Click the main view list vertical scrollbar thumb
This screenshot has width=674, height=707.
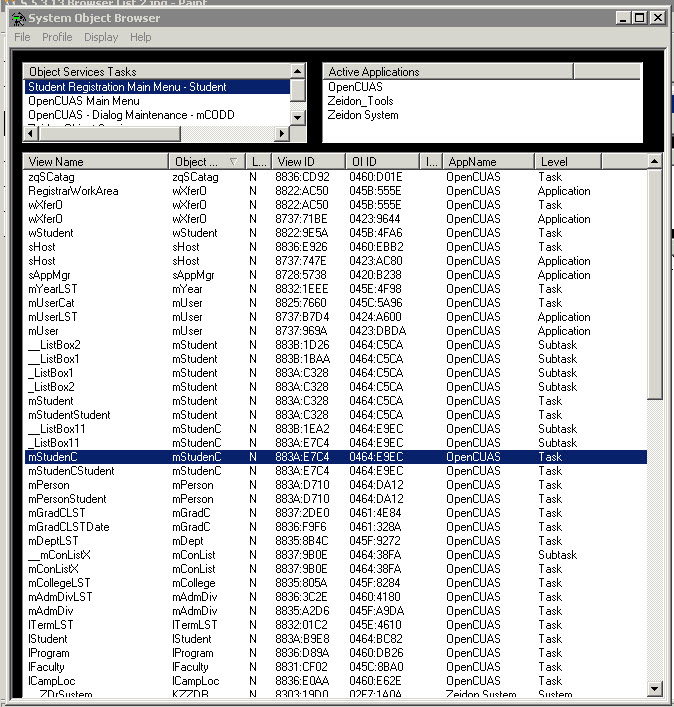pos(655,285)
